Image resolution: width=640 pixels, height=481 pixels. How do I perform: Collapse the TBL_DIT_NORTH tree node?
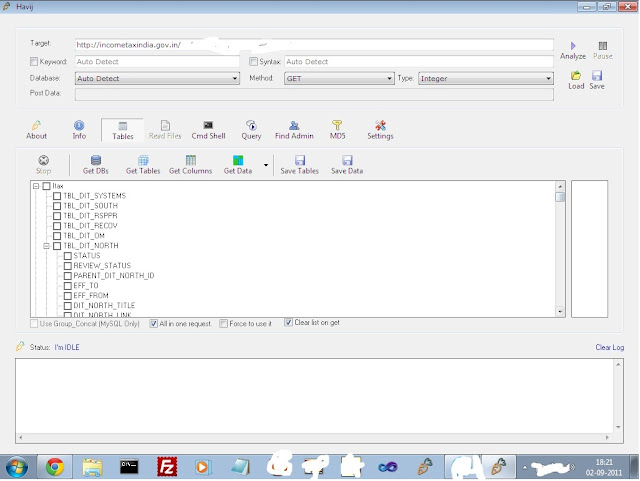[x=47, y=246]
